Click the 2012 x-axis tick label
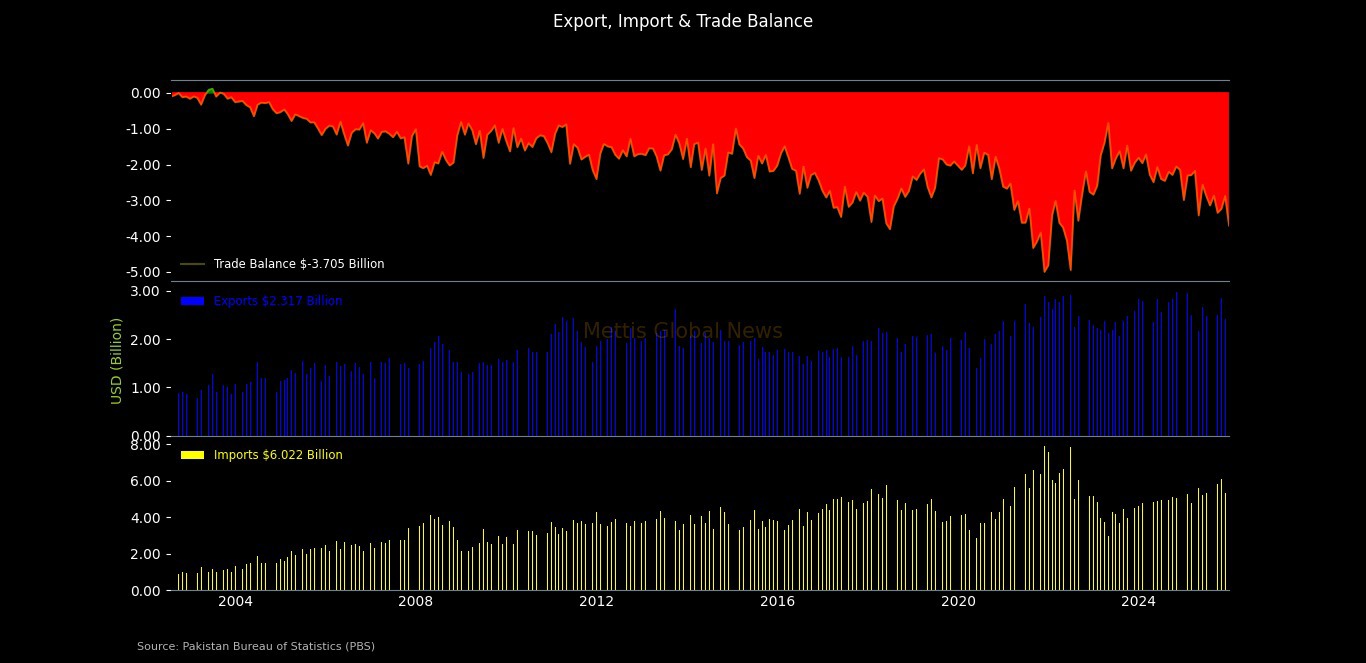Image resolution: width=1366 pixels, height=663 pixels. [x=596, y=602]
